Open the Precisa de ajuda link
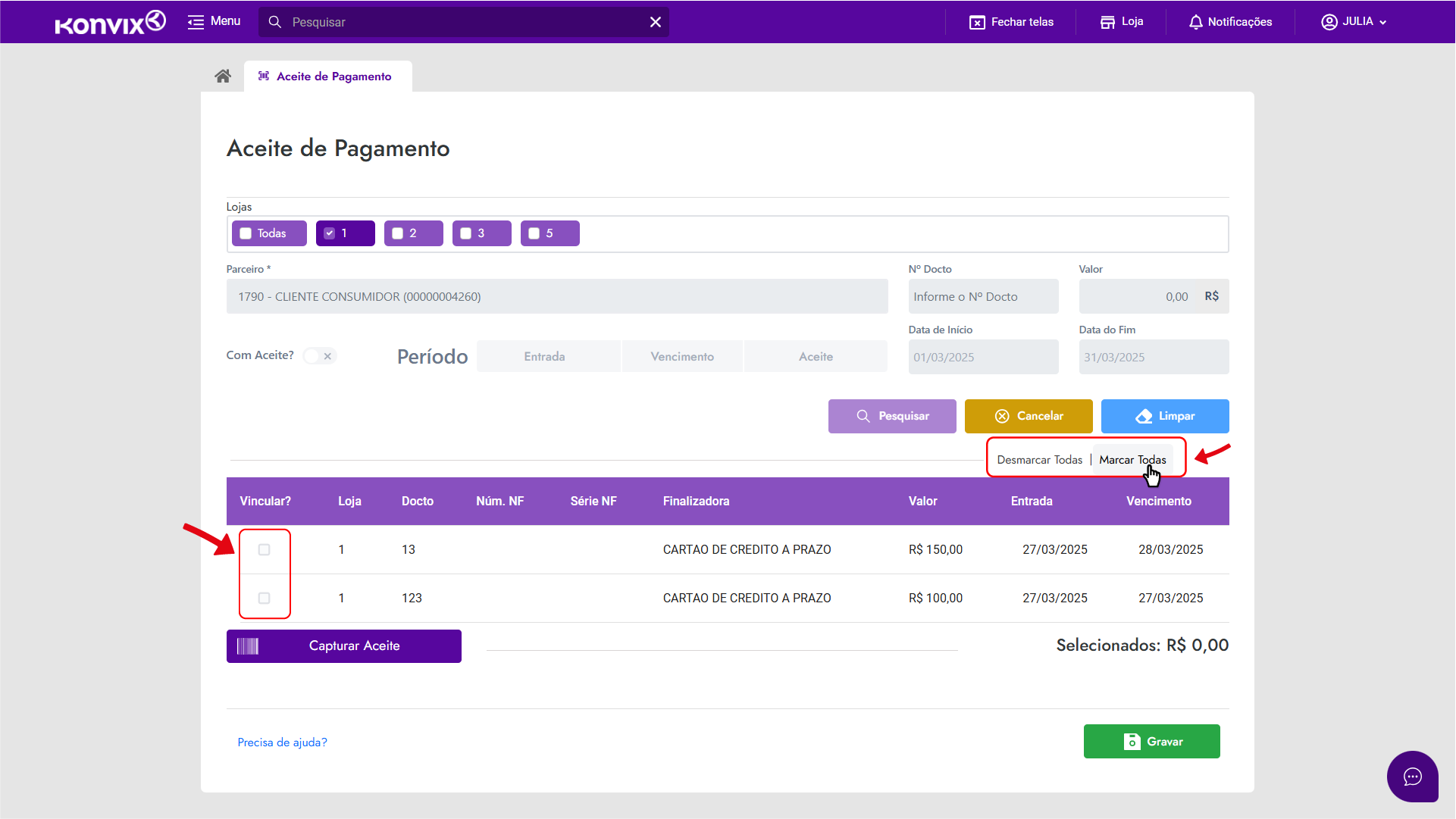The image size is (1456, 819). [x=282, y=742]
